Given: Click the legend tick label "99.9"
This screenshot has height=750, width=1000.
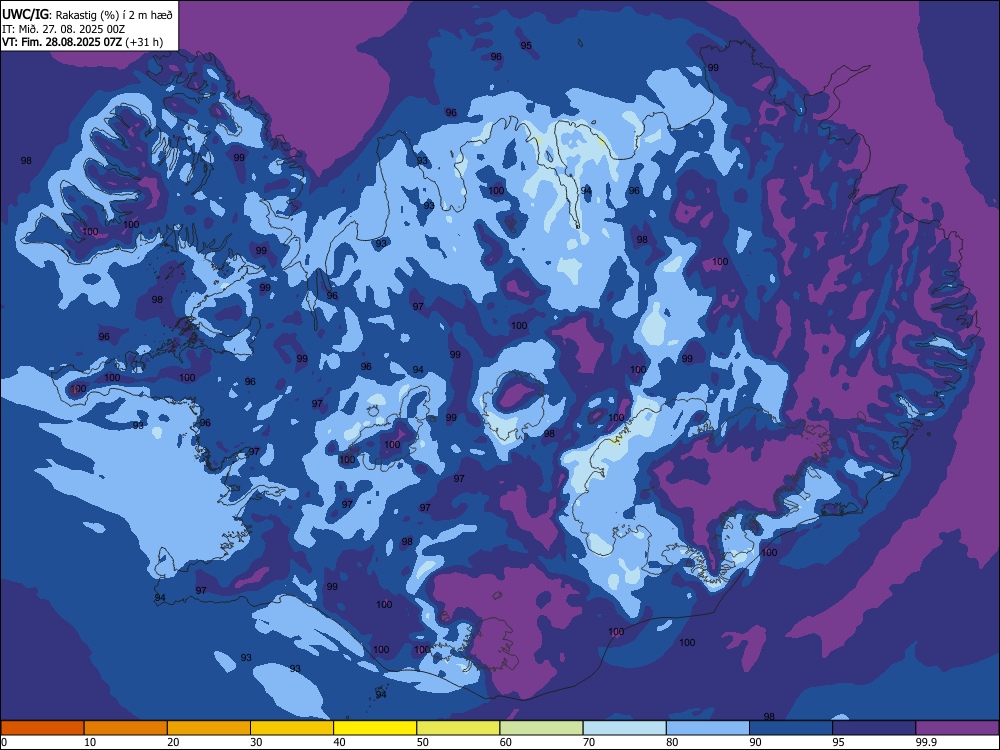Looking at the screenshot, I should point(925,742).
